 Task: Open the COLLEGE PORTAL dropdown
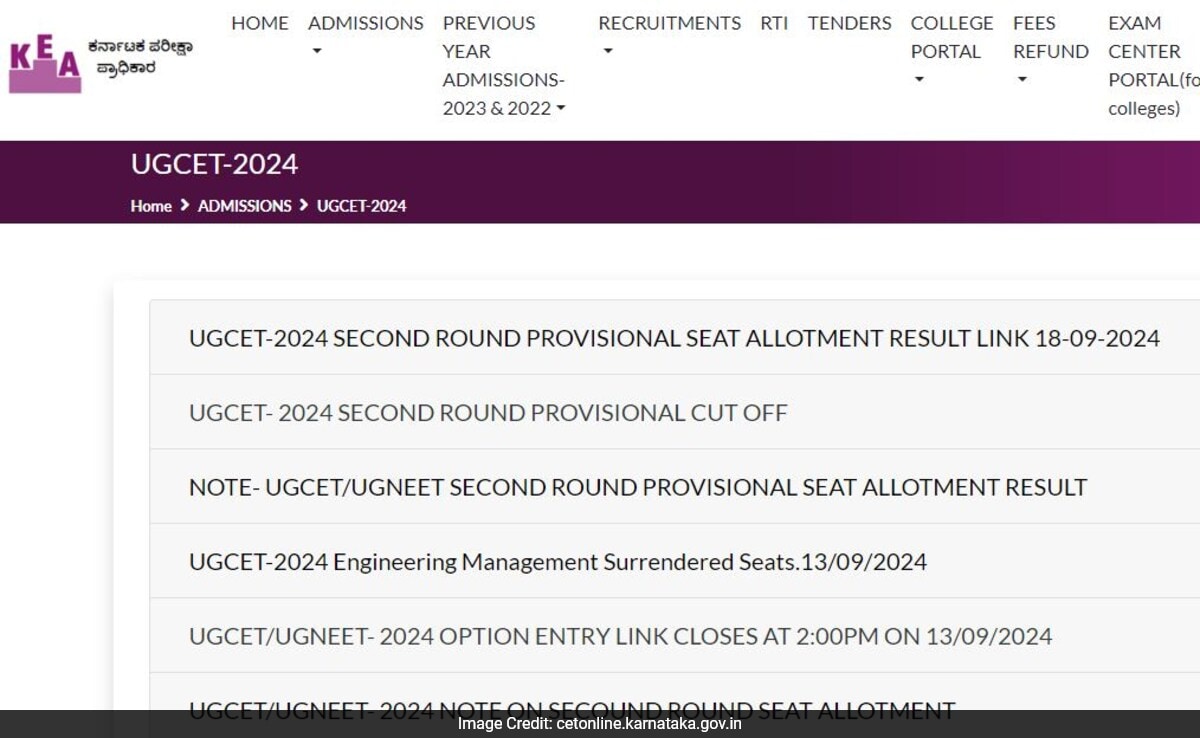point(918,79)
